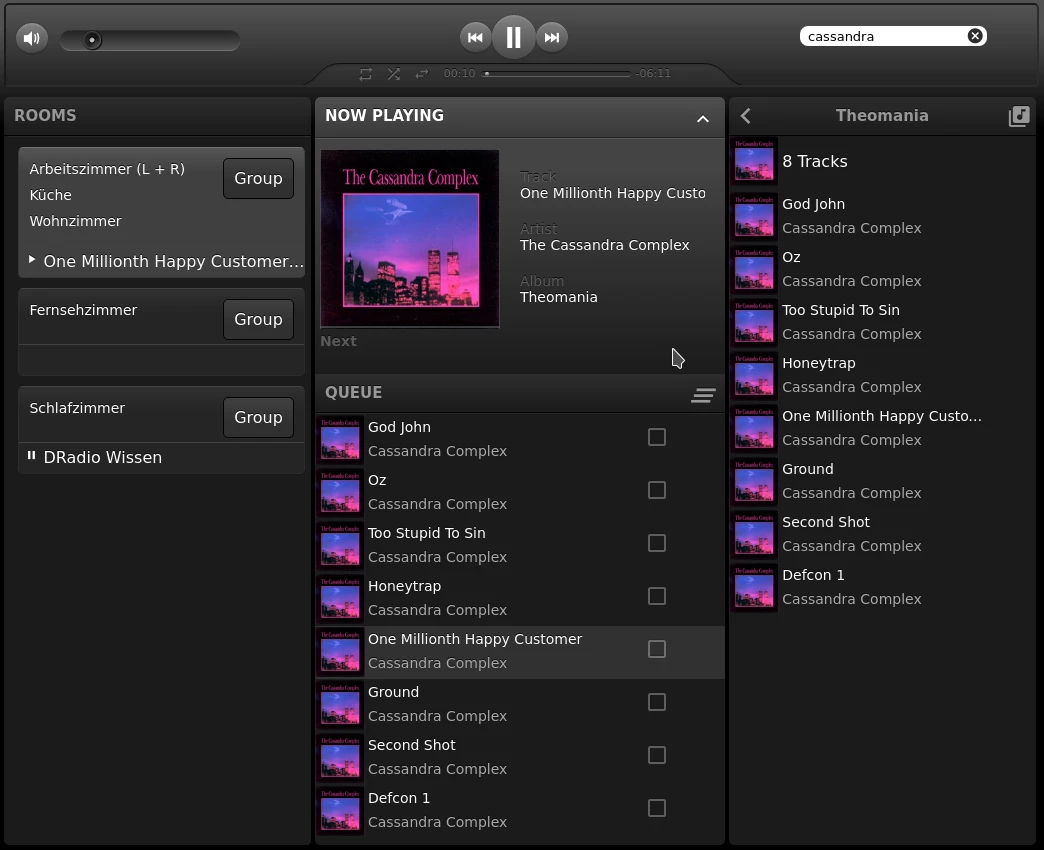Group the Arbeitszimmer room zone

click(x=258, y=178)
